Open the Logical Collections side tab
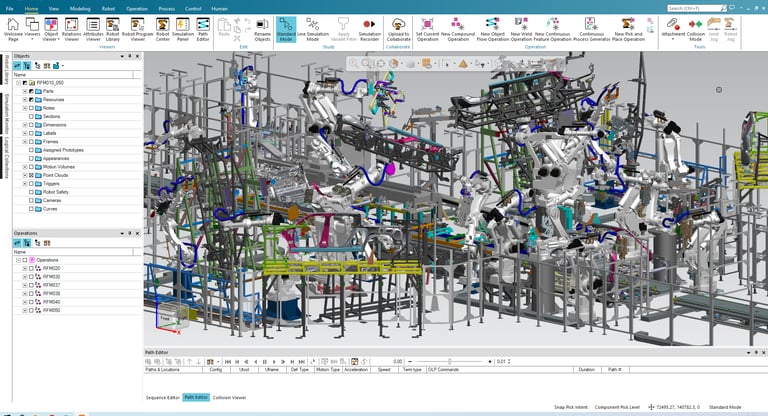This screenshot has height=416, width=768. pos(7,157)
